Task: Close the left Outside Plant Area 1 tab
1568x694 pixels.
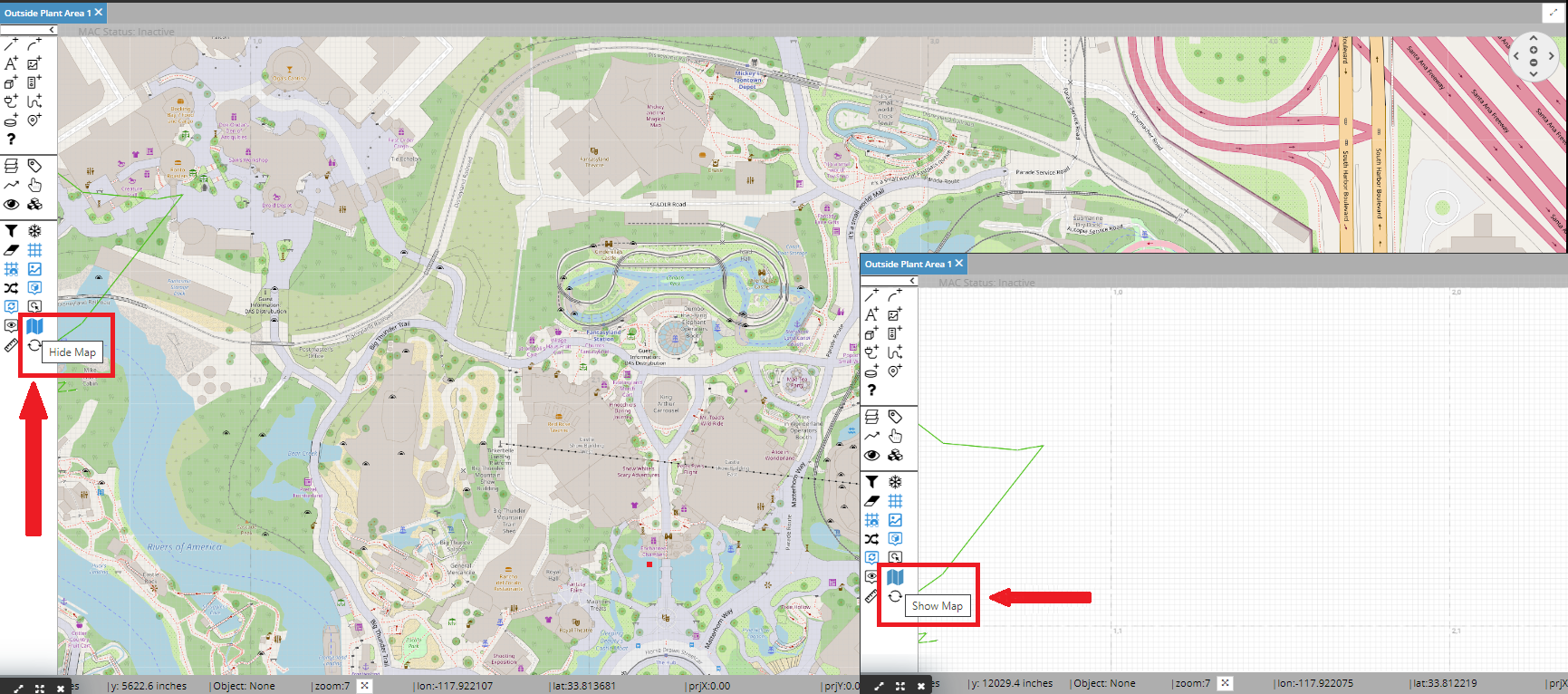Action: [x=99, y=13]
